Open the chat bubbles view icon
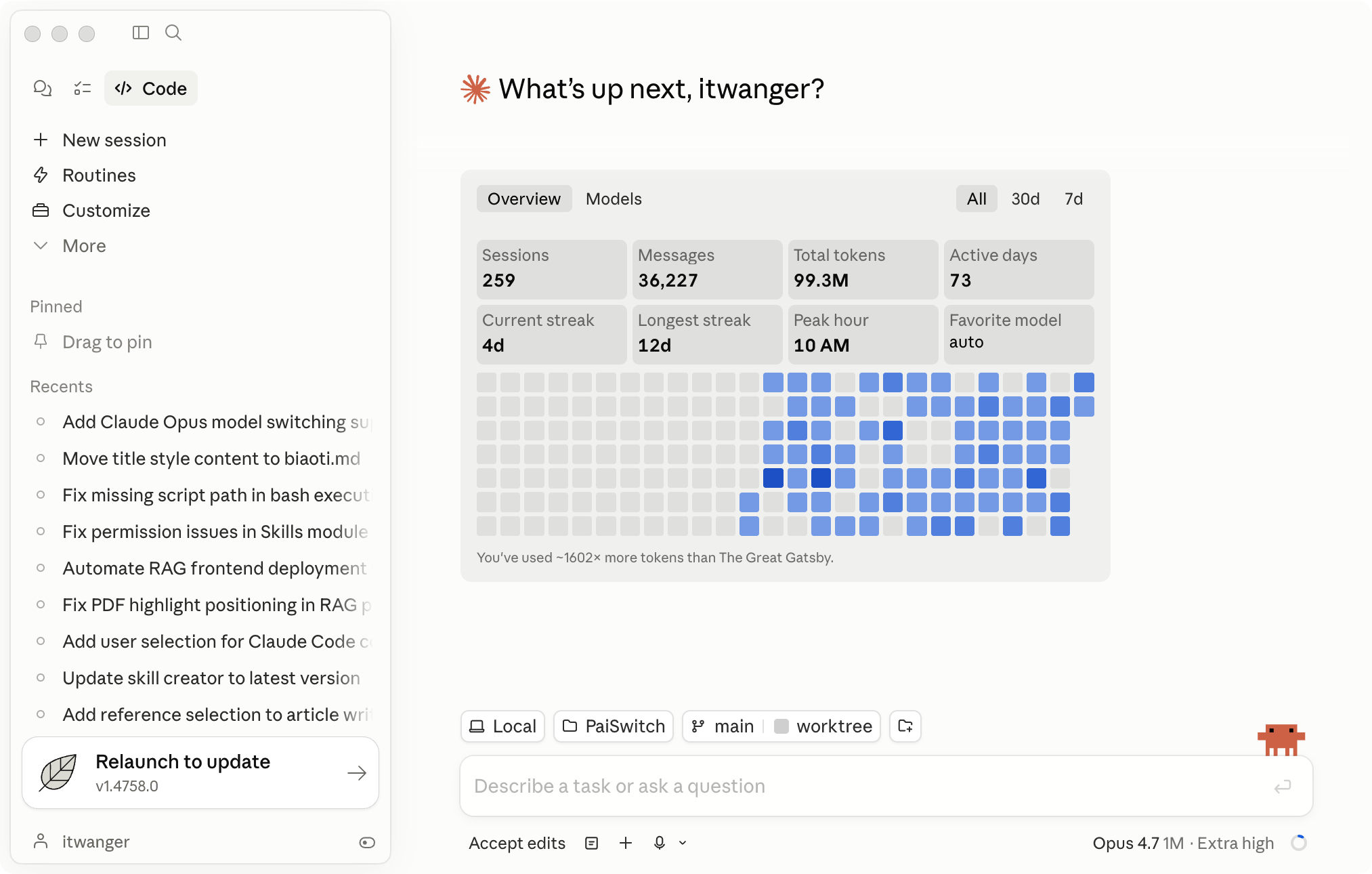This screenshot has height=874, width=1372. [42, 88]
